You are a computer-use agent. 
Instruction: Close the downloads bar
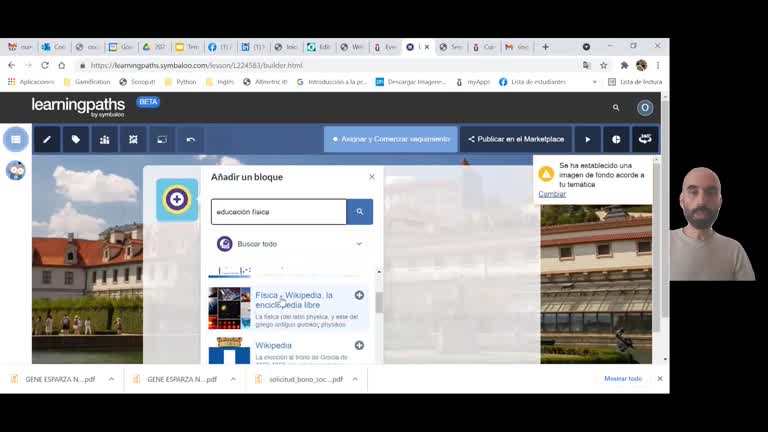(660, 379)
